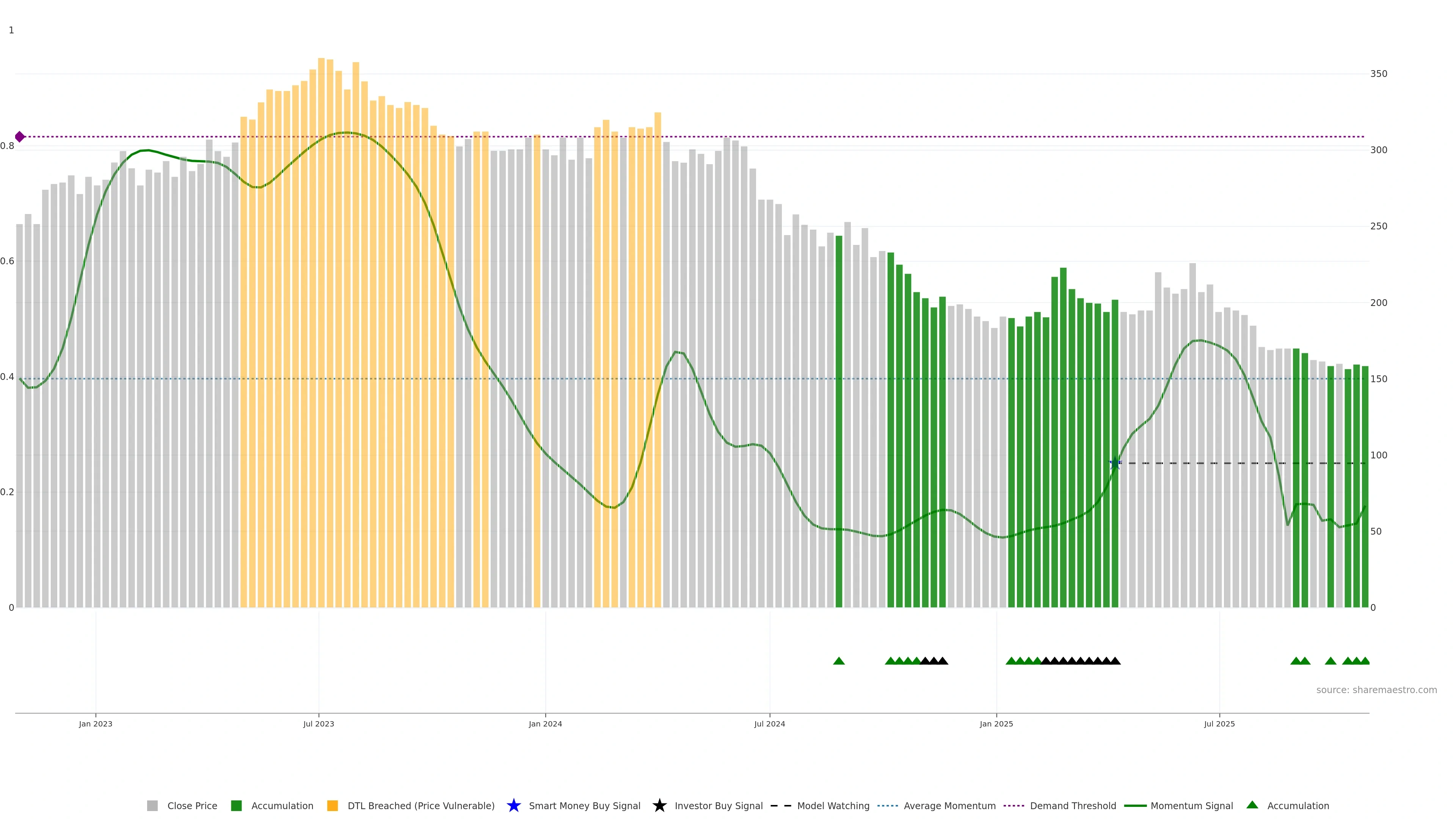
Task: Click the grey Close Price legend square
Action: point(152,806)
